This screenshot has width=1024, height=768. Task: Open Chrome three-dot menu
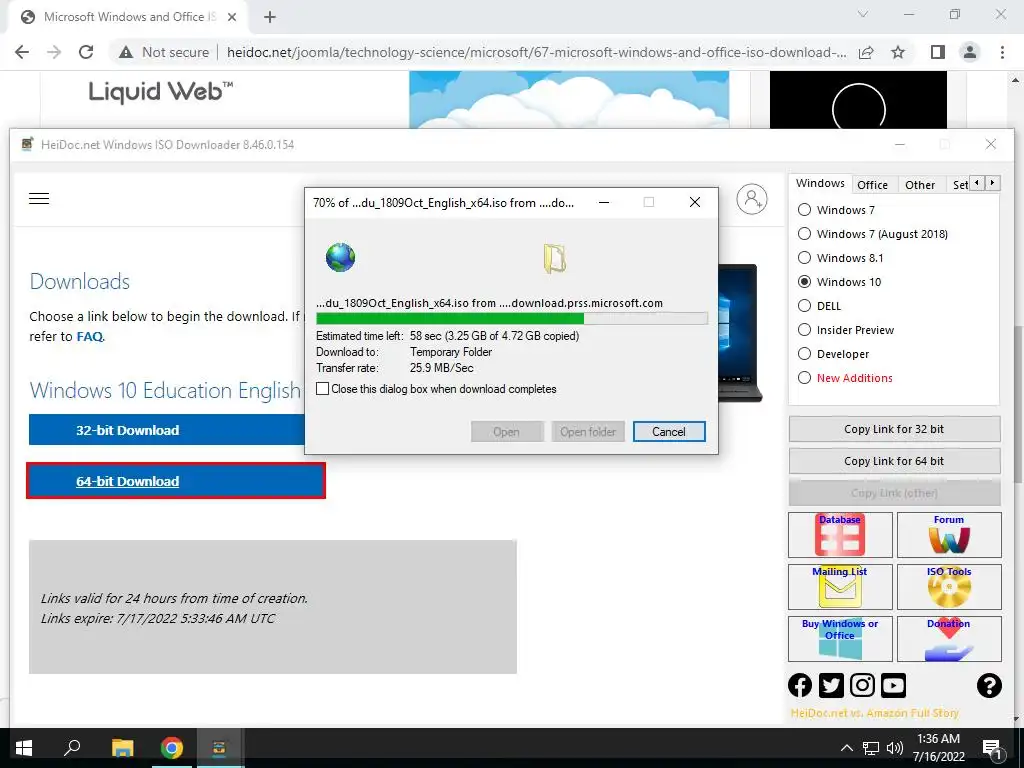pyautogui.click(x=1002, y=52)
